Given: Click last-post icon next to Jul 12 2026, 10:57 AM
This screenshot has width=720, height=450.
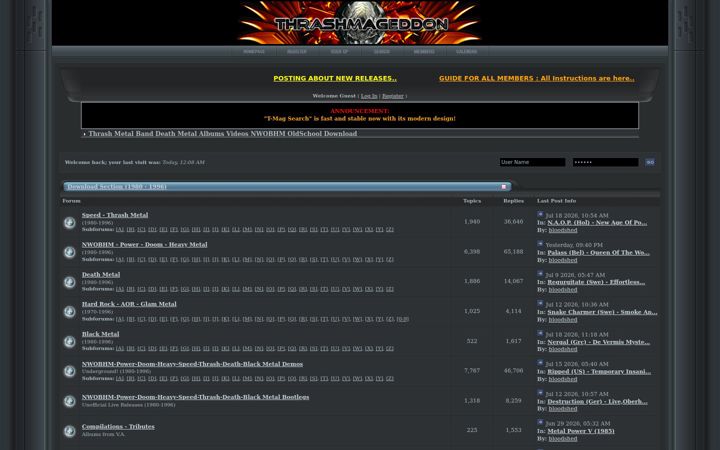Looking at the screenshot, I should point(540,393).
